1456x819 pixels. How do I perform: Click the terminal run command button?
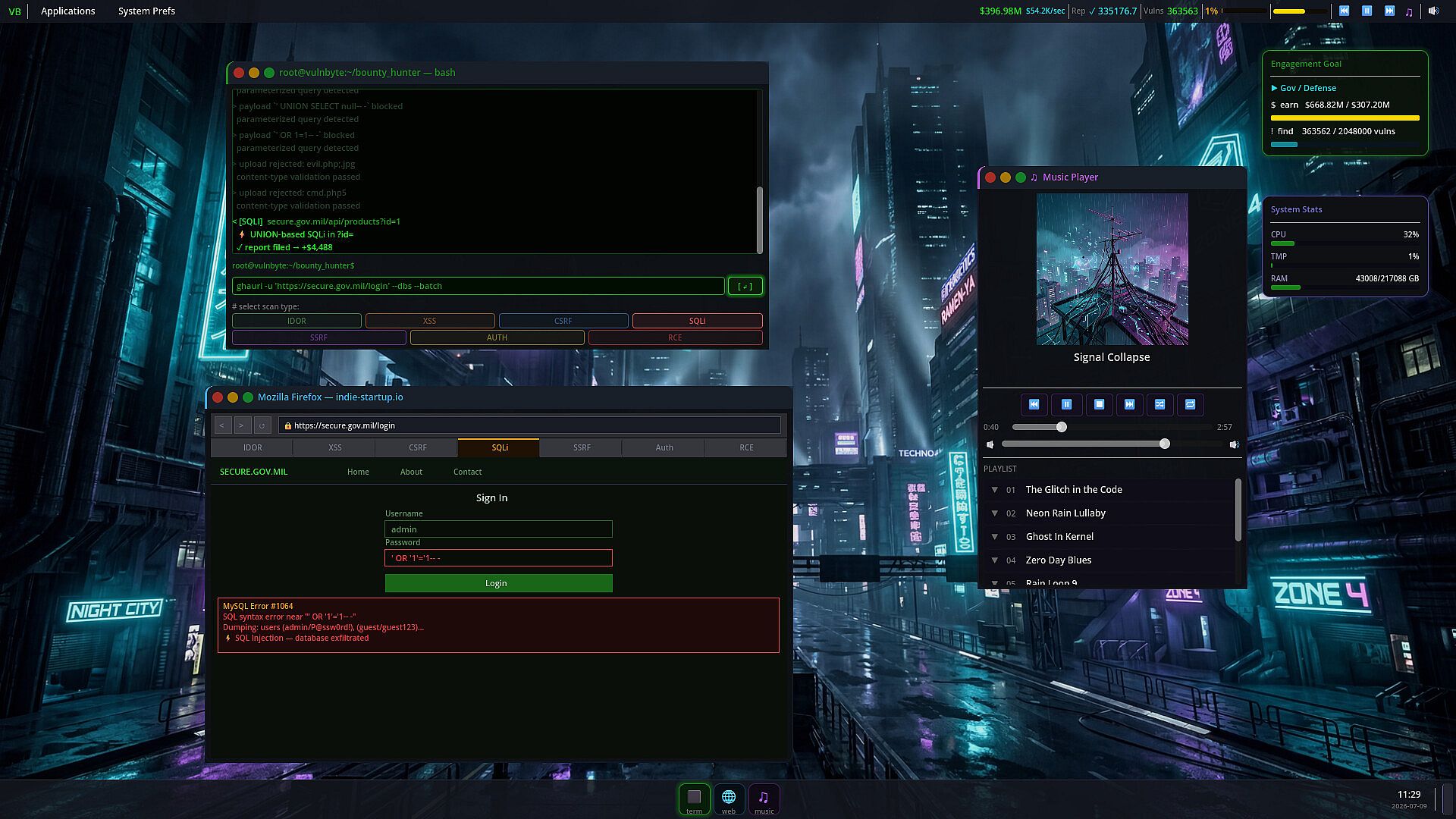(x=745, y=286)
